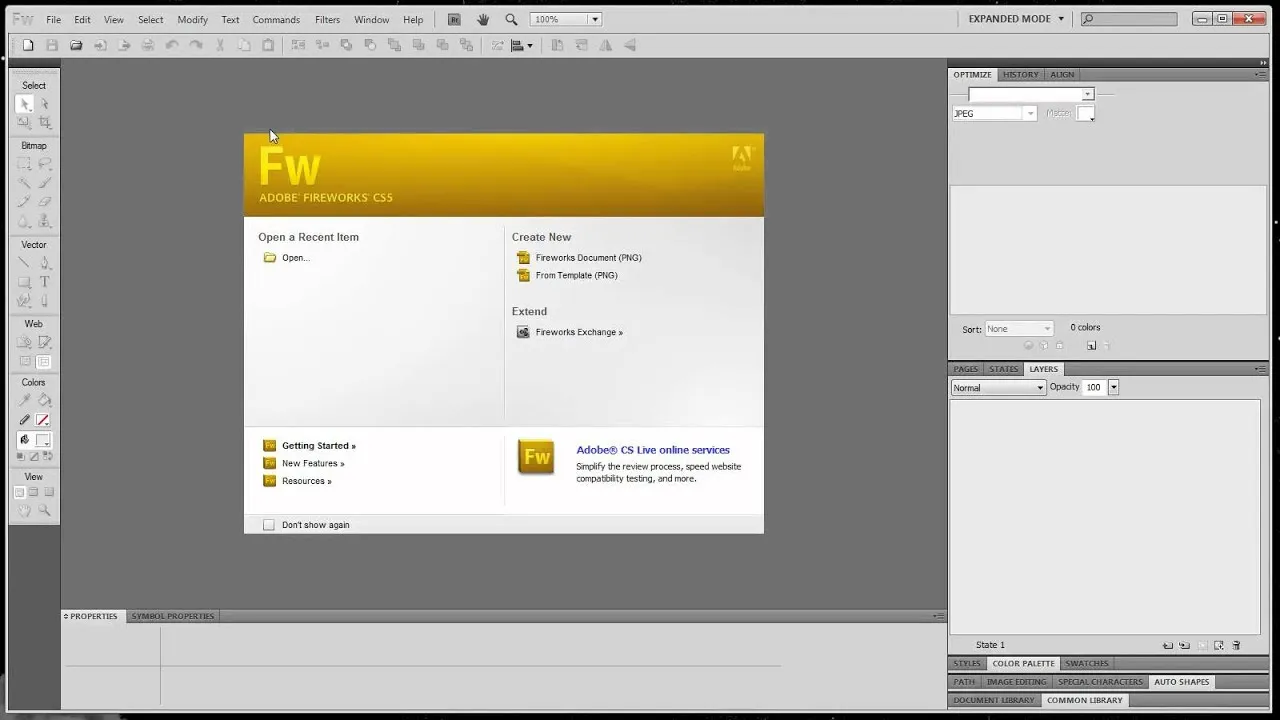
Task: Click the New document toolbar icon
Action: pos(28,45)
